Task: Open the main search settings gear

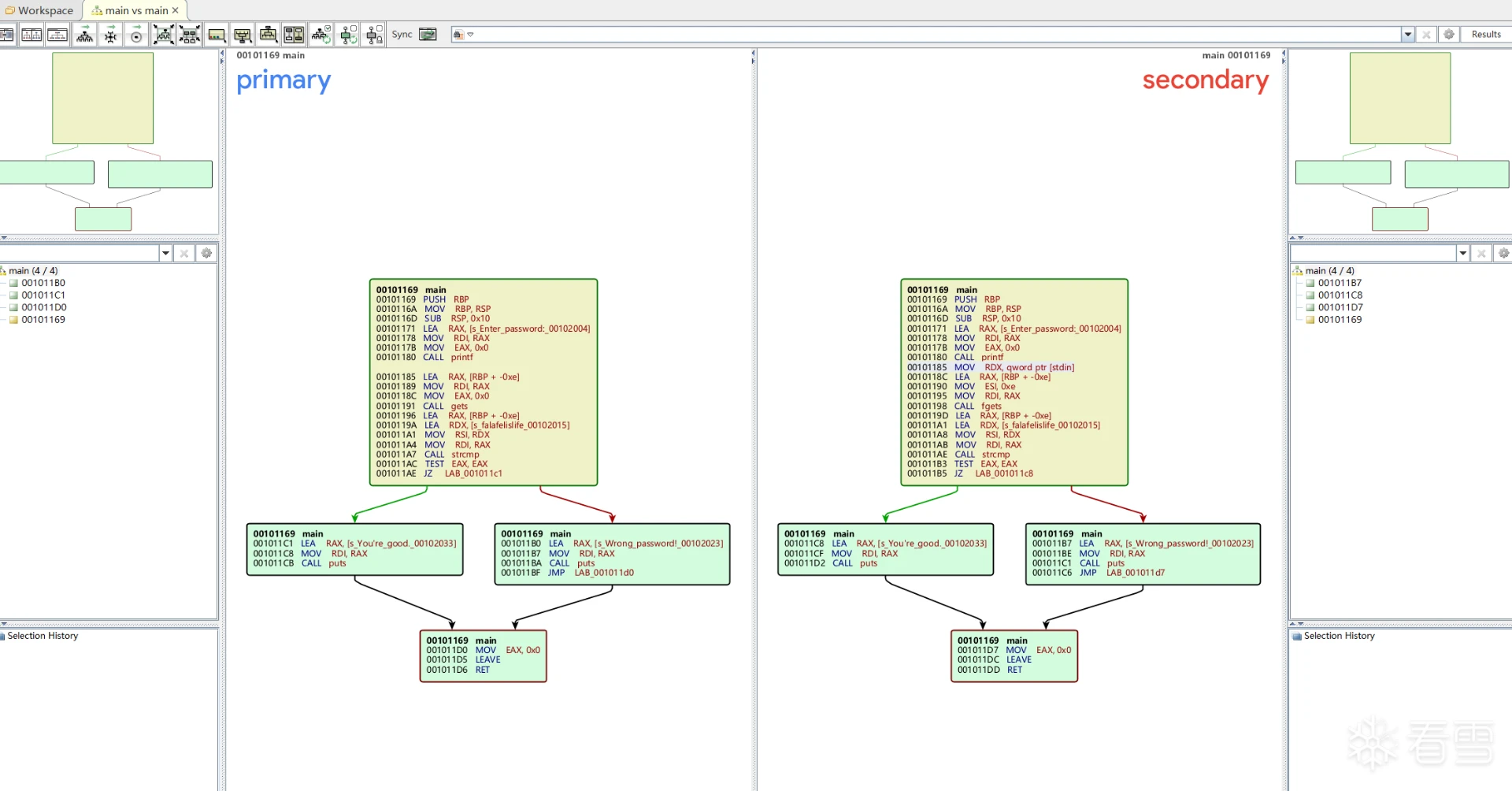Action: (1448, 35)
